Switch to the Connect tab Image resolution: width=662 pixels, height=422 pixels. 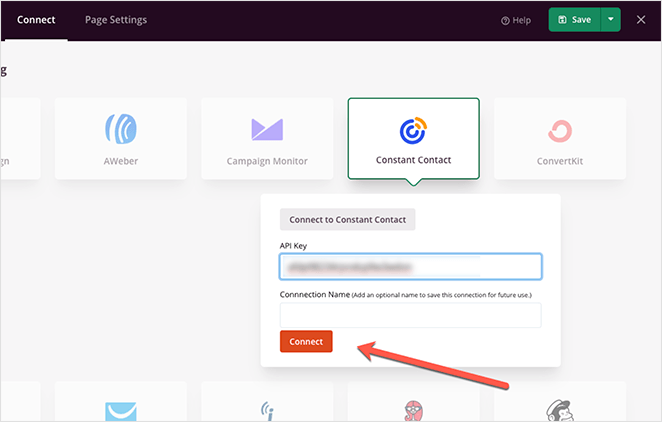(x=36, y=20)
